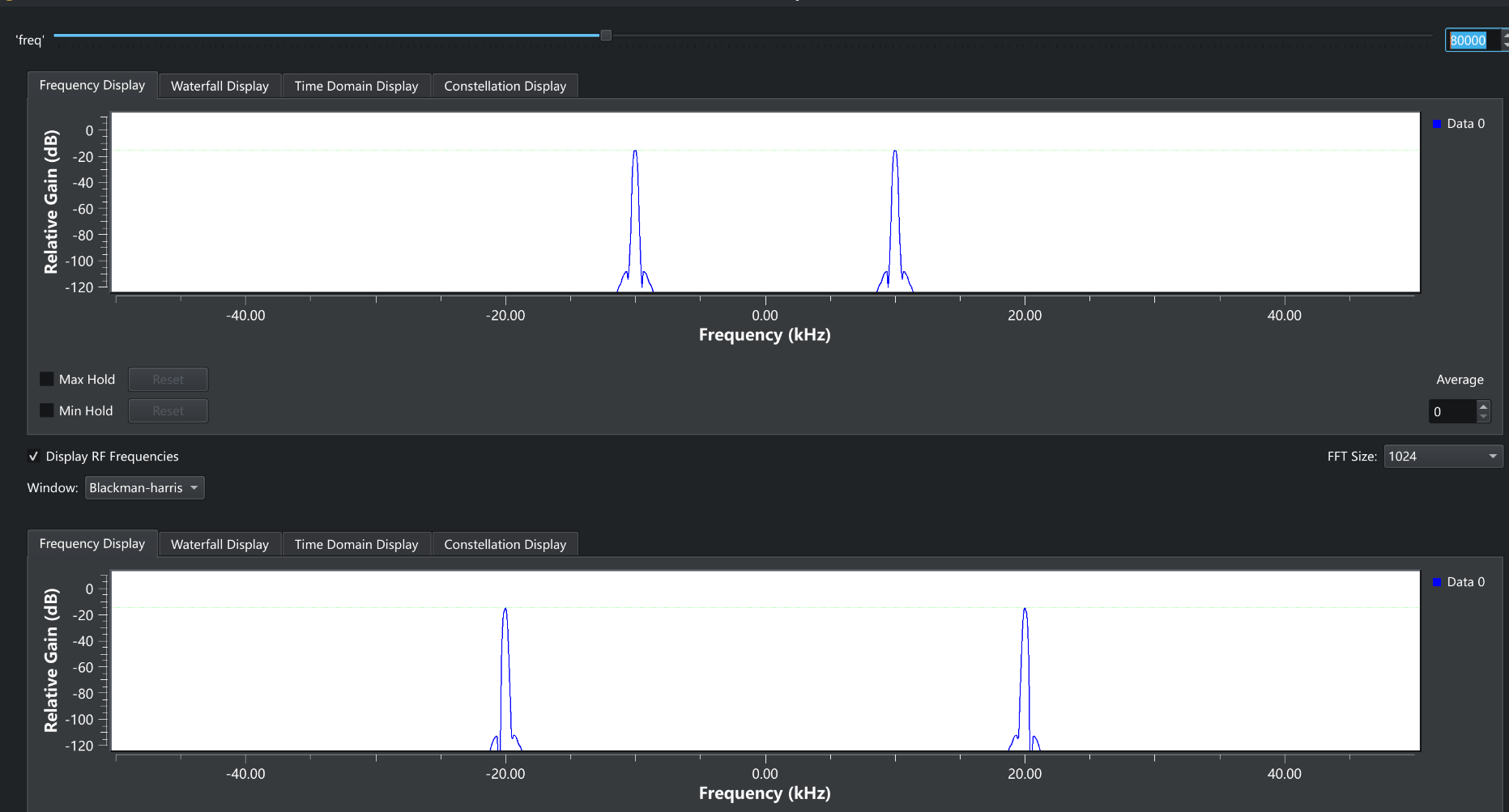Viewport: 1509px width, 812px height.
Task: Click the top plot's Data 0 legend marker
Action: click(1437, 124)
